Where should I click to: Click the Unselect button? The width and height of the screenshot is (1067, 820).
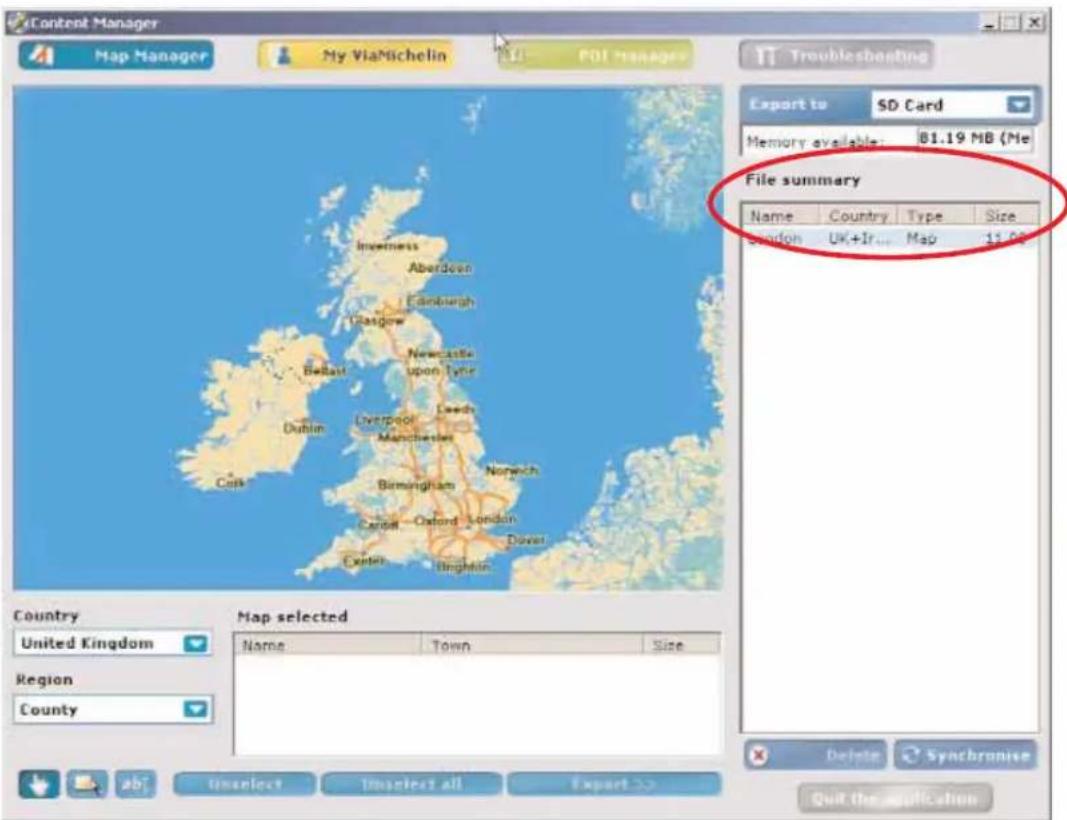coord(245,784)
